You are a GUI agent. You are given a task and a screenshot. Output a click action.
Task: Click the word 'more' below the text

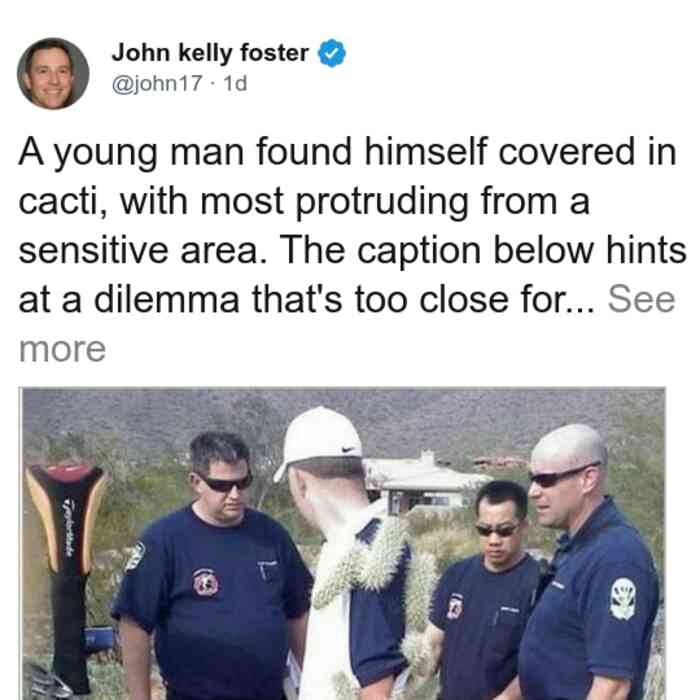pos(62,349)
